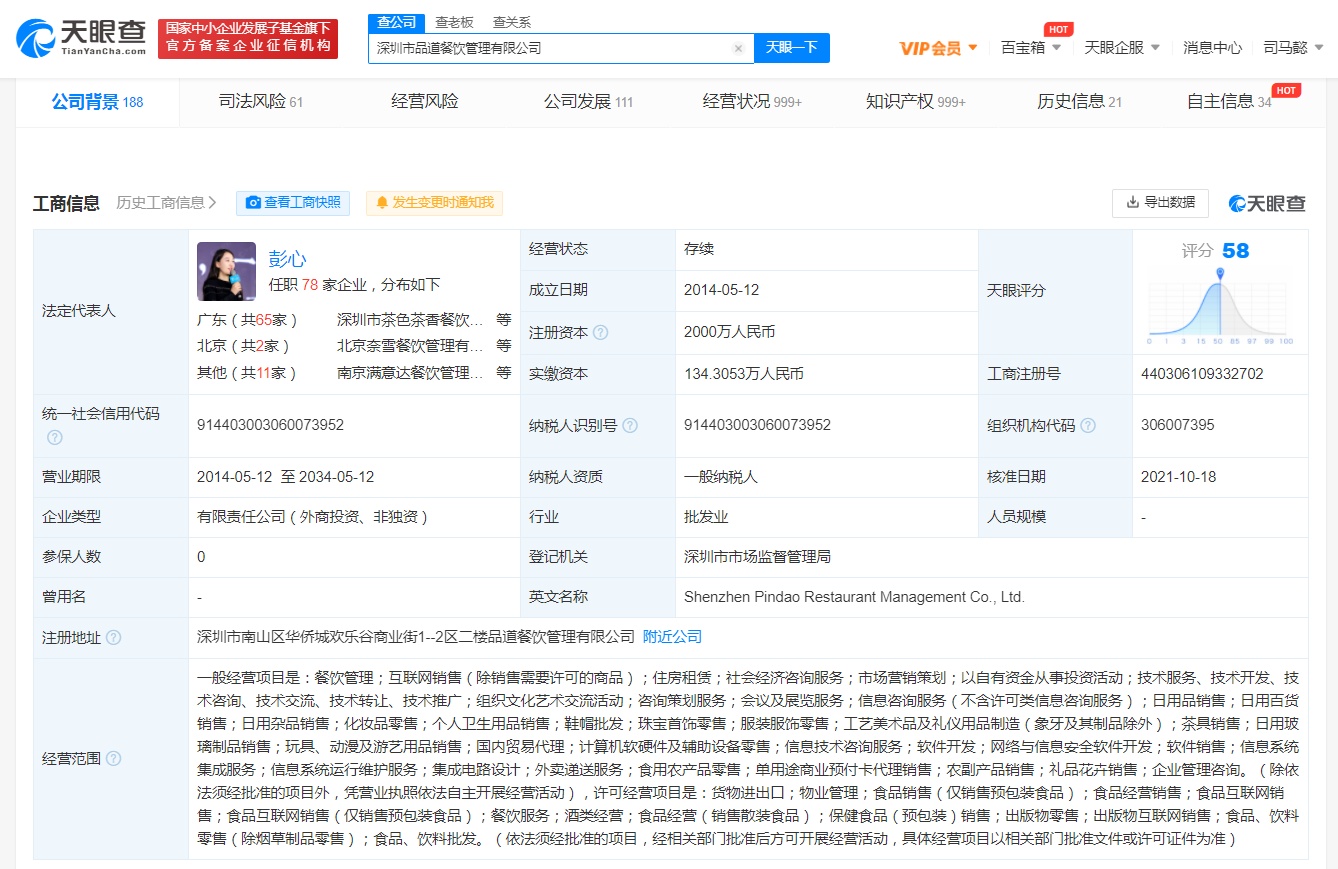The height and width of the screenshot is (869, 1338).
Task: Expand the 天眼企服 menu
Action: pos(1122,48)
